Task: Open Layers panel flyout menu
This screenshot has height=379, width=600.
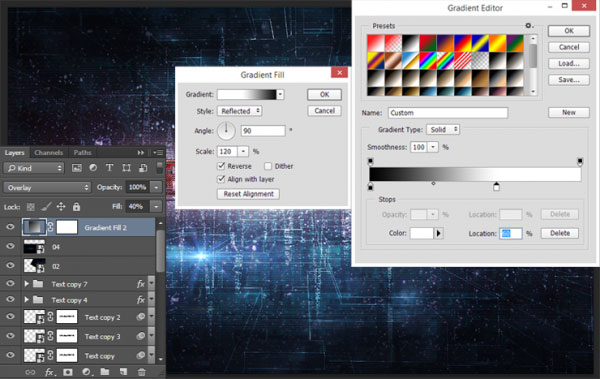Action: [158, 153]
